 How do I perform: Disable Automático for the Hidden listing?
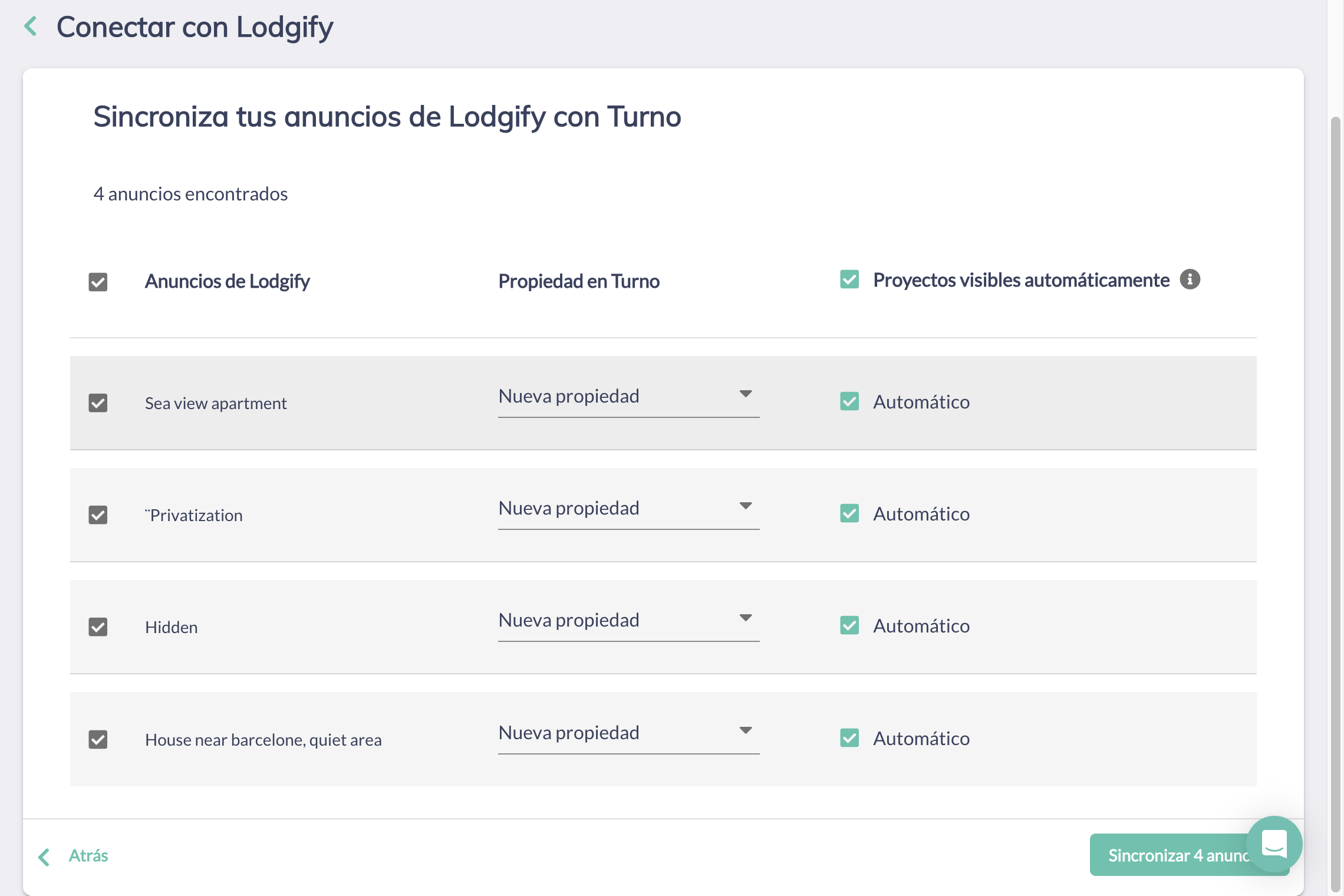click(x=849, y=625)
